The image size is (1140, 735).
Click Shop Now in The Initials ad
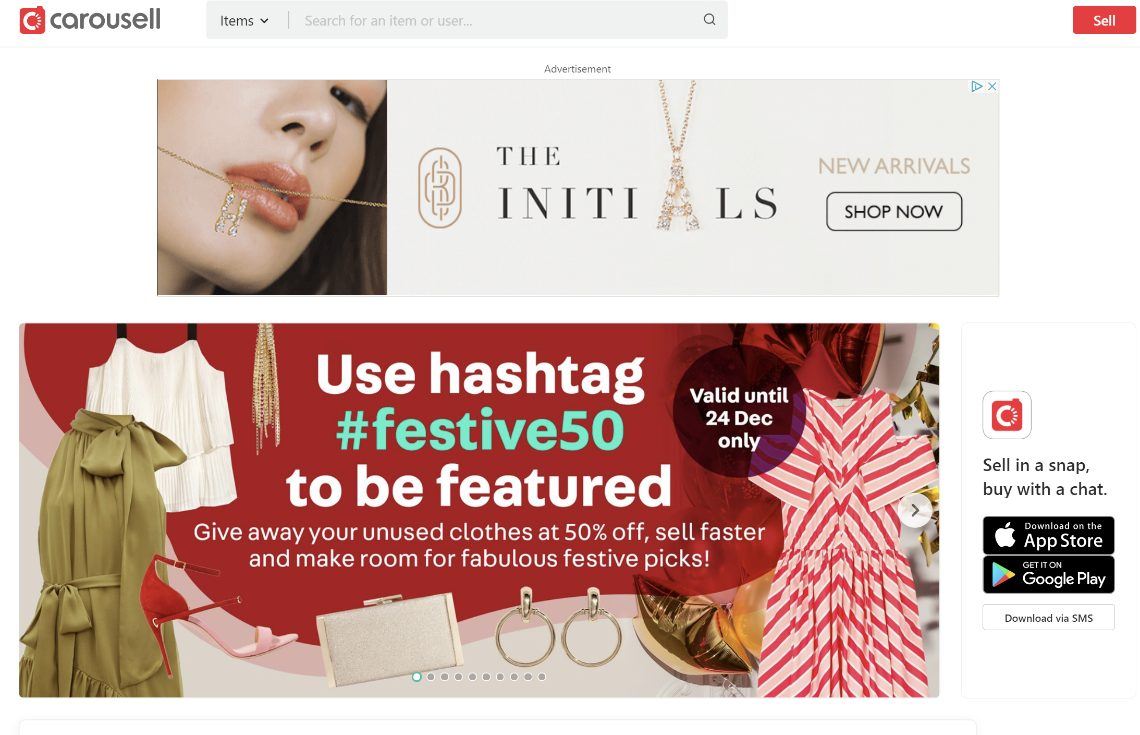[894, 212]
